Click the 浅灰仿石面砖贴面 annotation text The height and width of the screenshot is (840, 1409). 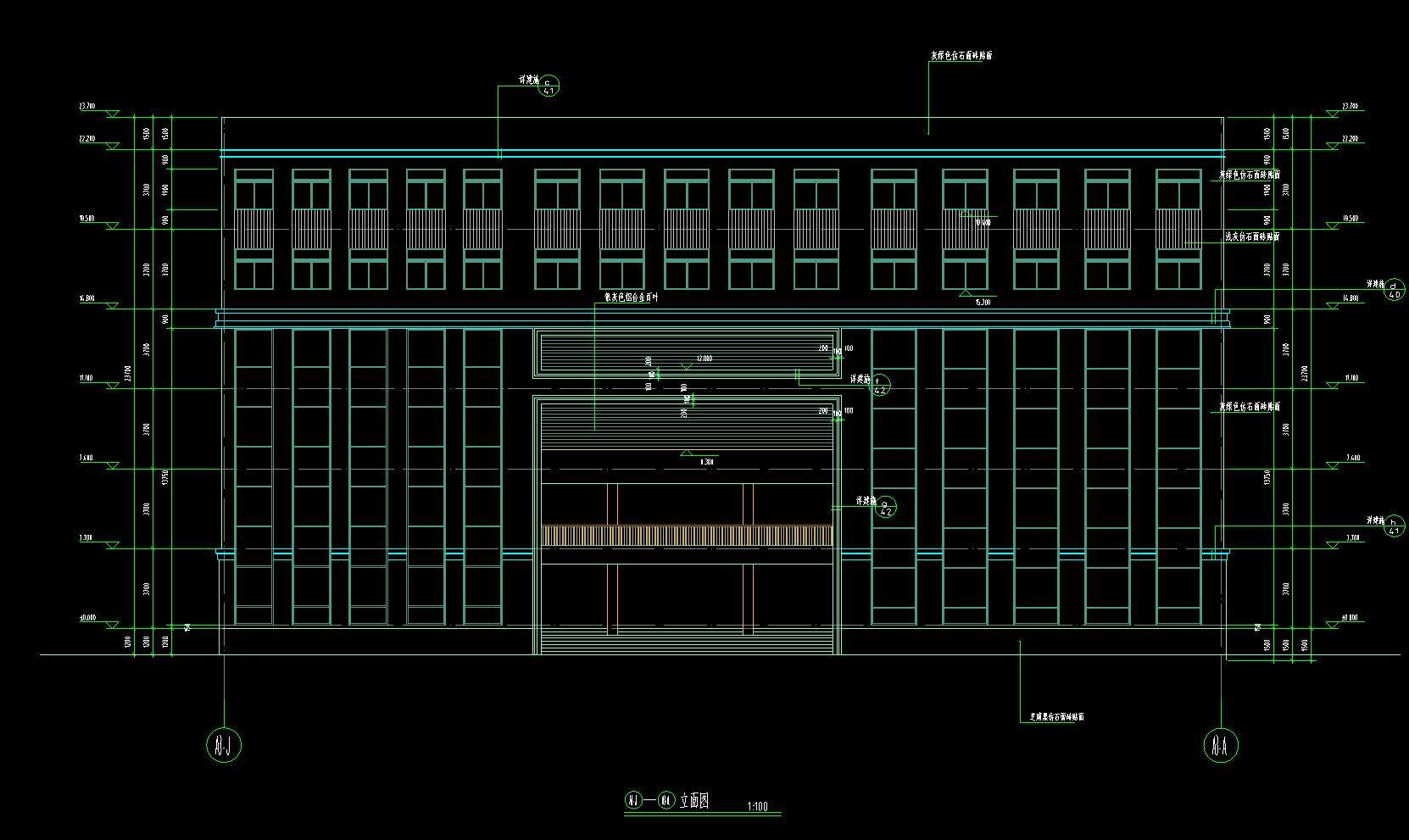click(1252, 237)
